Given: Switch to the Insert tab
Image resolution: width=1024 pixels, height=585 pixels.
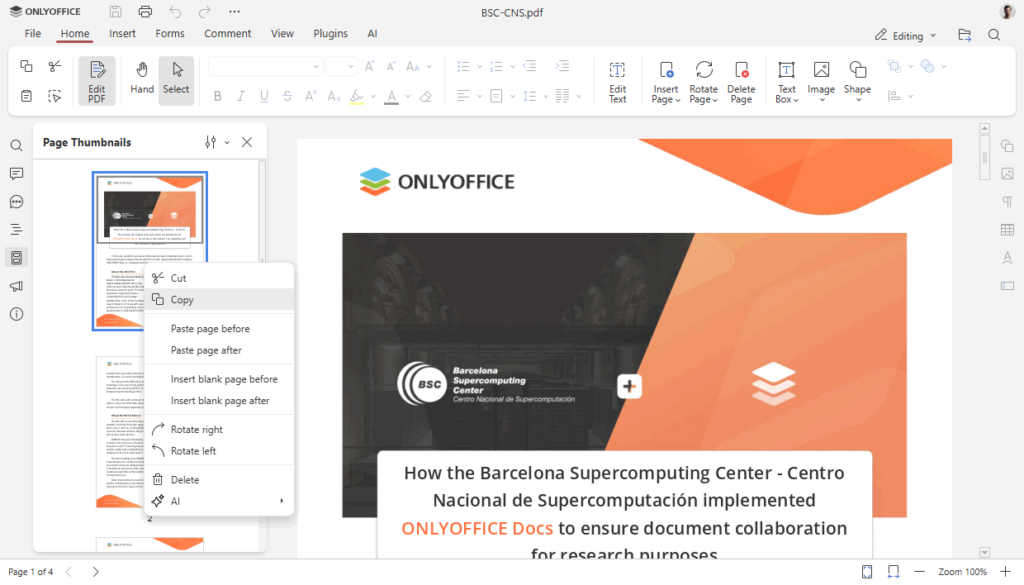Looking at the screenshot, I should tap(121, 33).
